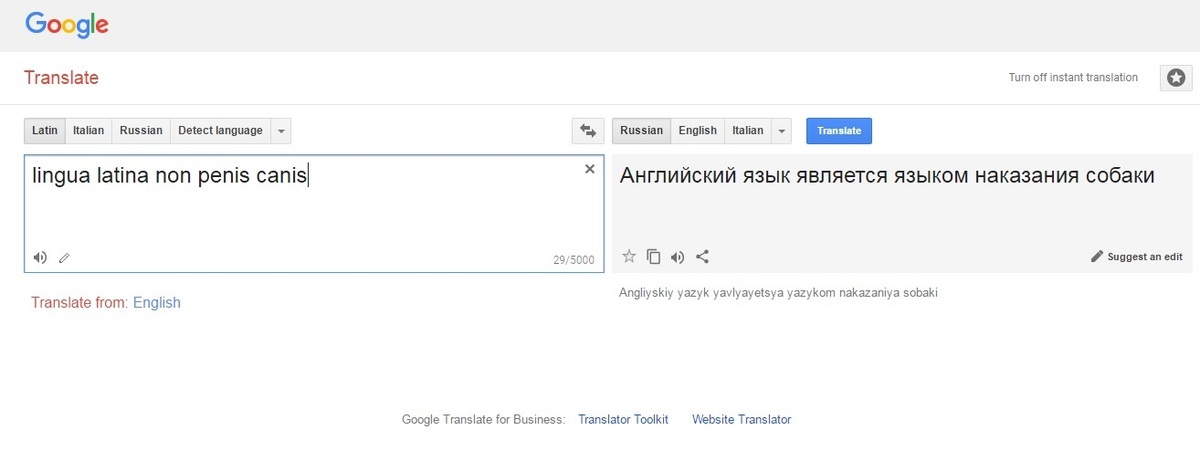Open the Website Translator link

[x=741, y=420]
